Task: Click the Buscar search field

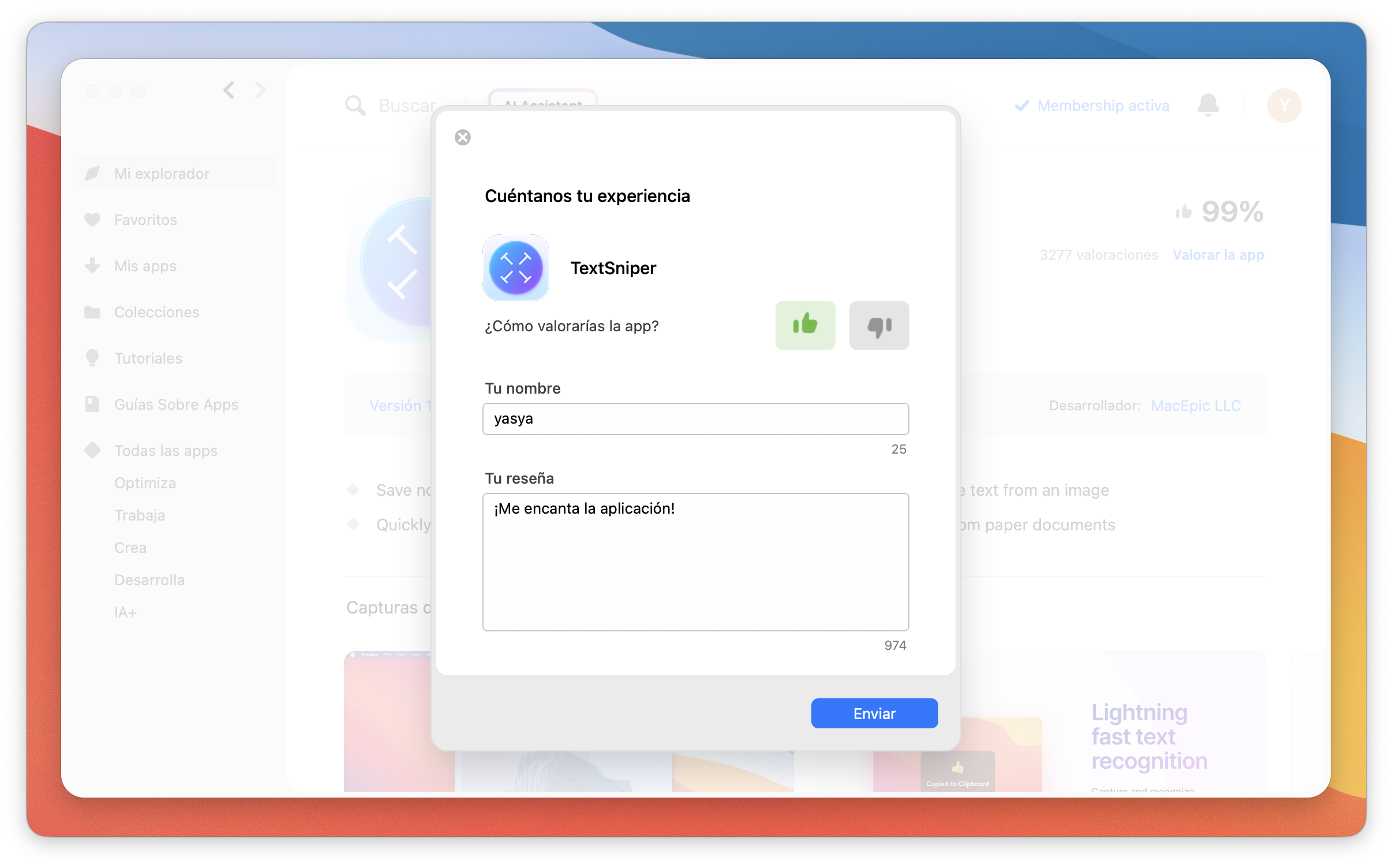Action: tap(407, 106)
